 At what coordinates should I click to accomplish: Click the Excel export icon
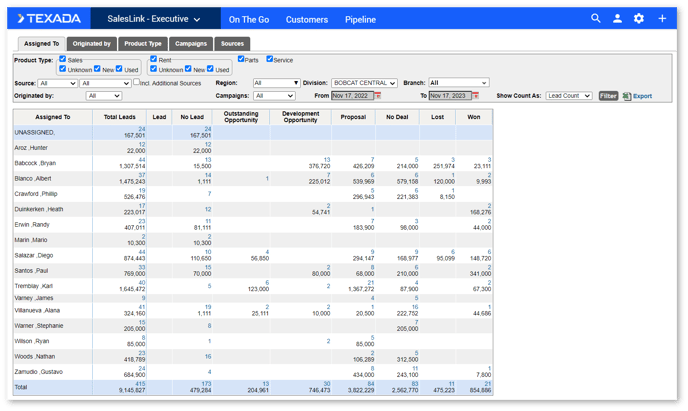(x=626, y=96)
